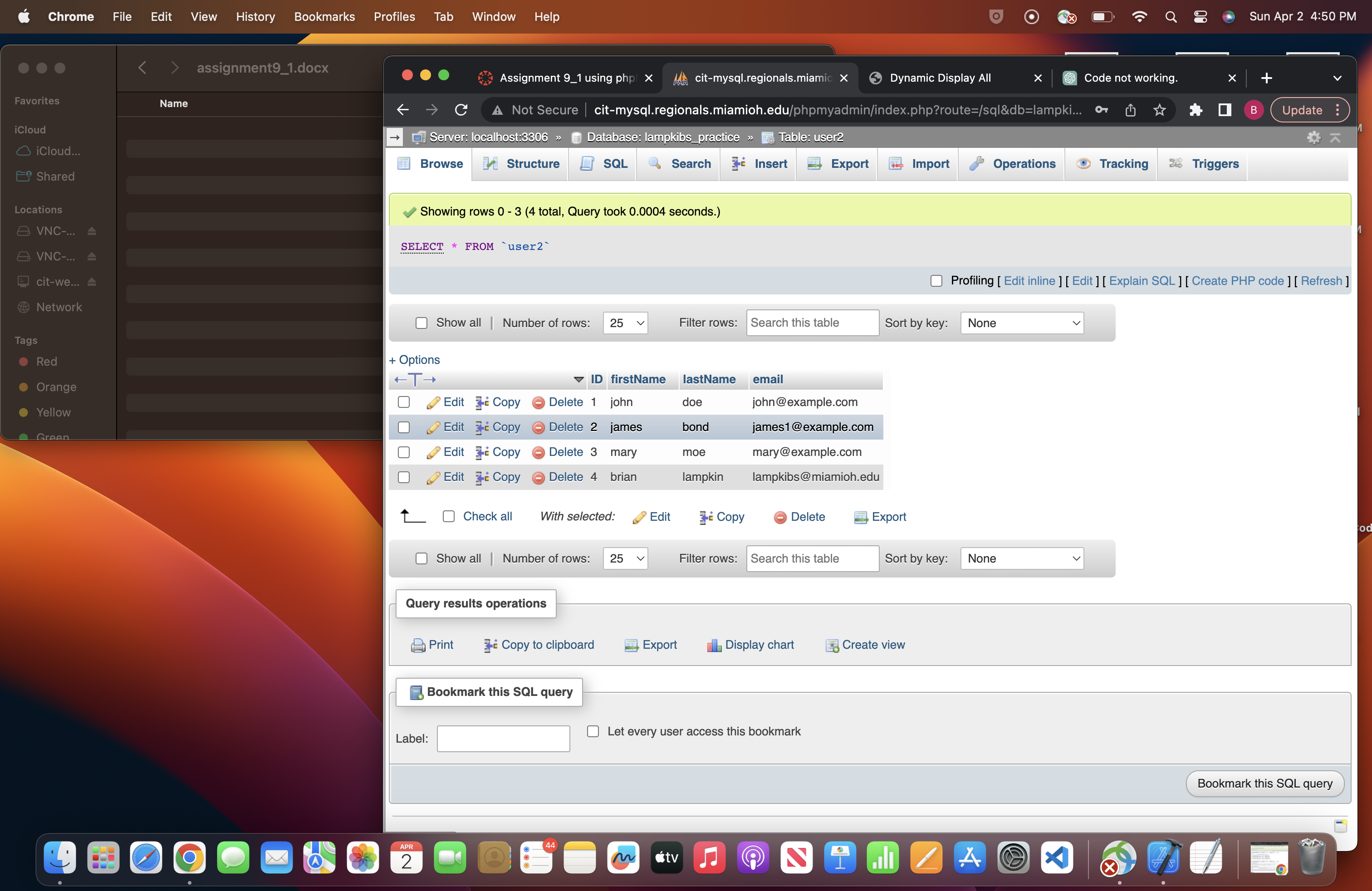The width and height of the screenshot is (1372, 891).
Task: Reload the phpMyAdmin page in Chrome
Action: (461, 110)
